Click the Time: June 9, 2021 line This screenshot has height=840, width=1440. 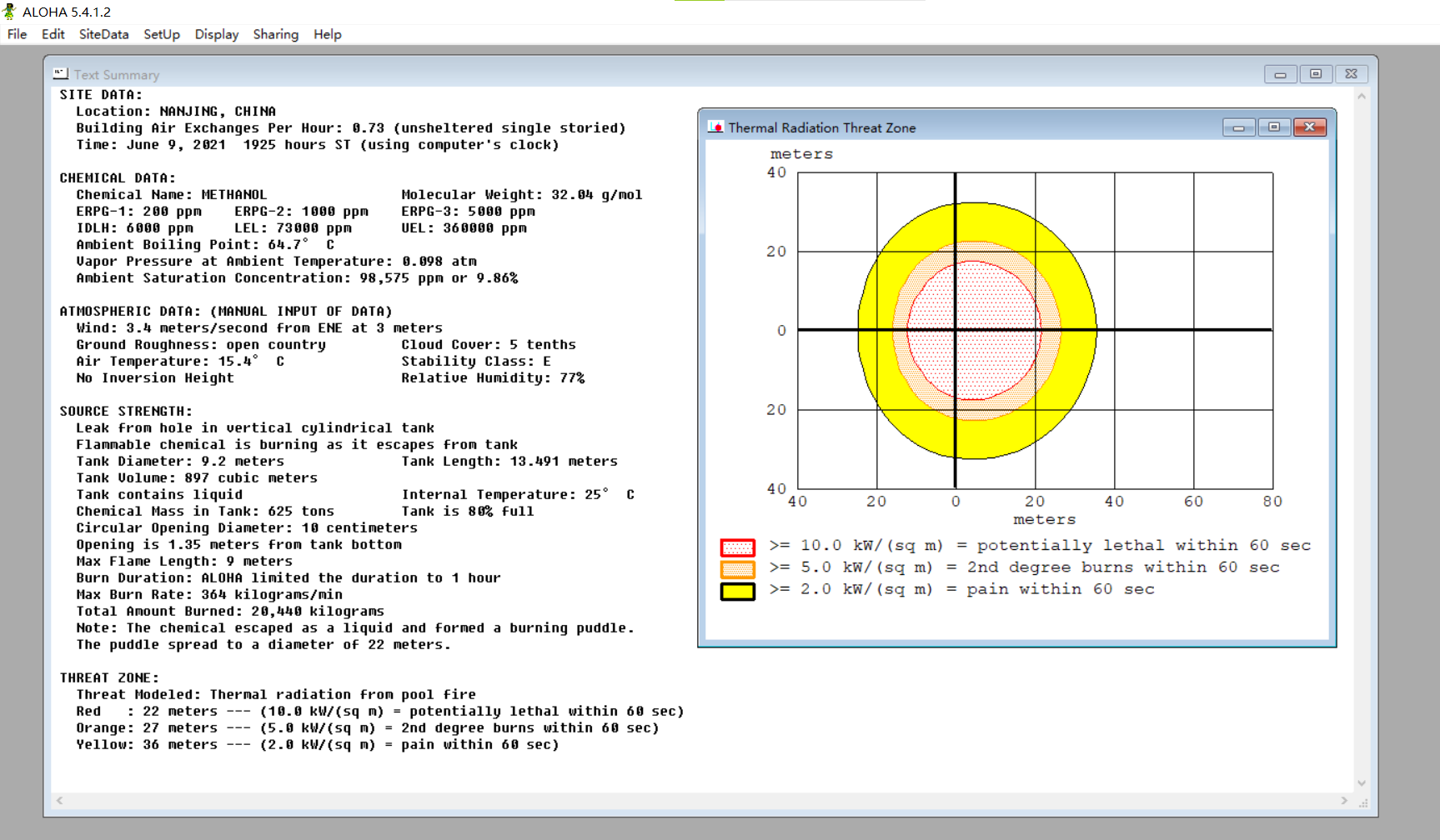(318, 145)
